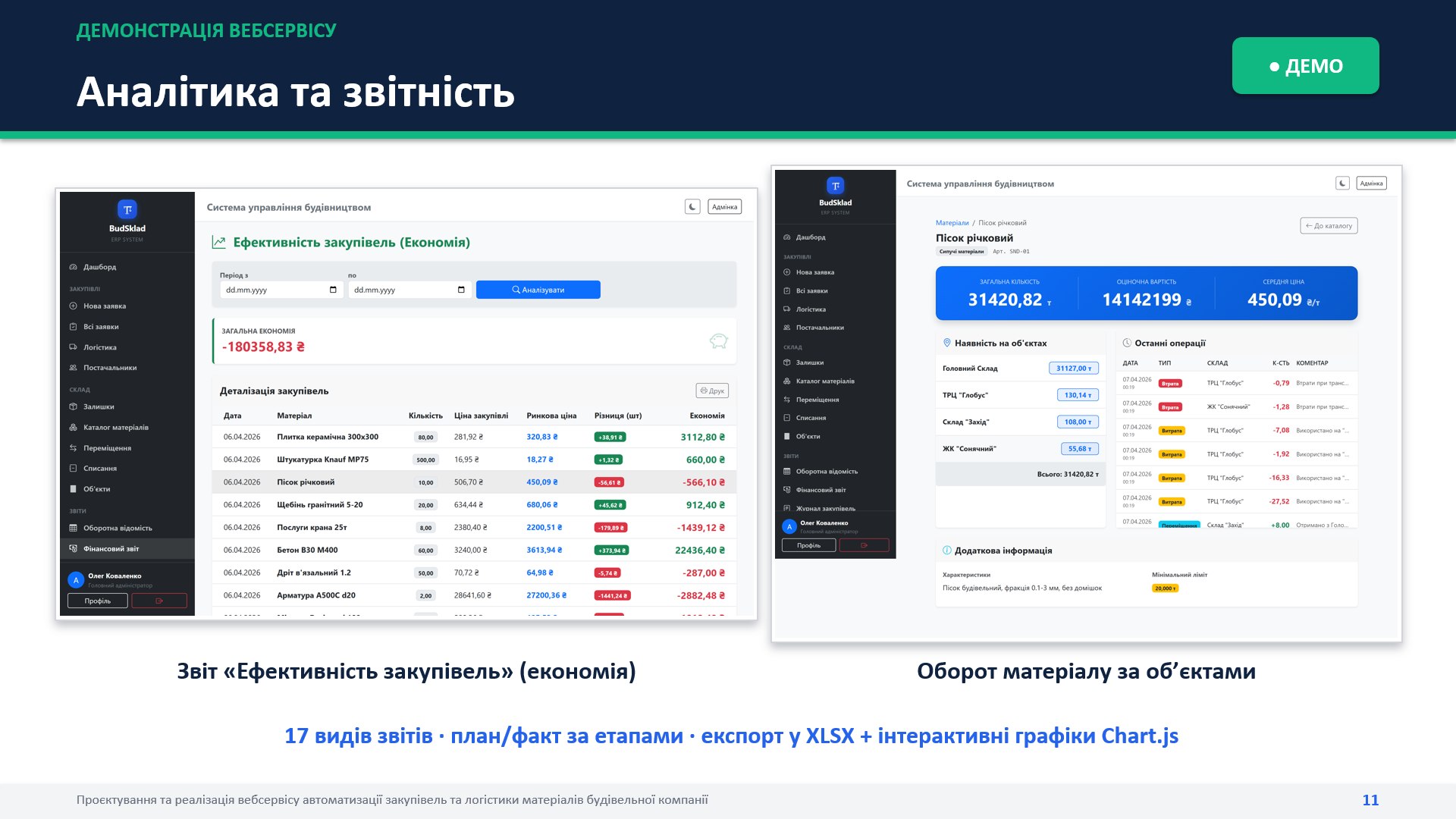Click info icon beside Додаткова інформація
This screenshot has height=819, width=1456.
coord(946,551)
